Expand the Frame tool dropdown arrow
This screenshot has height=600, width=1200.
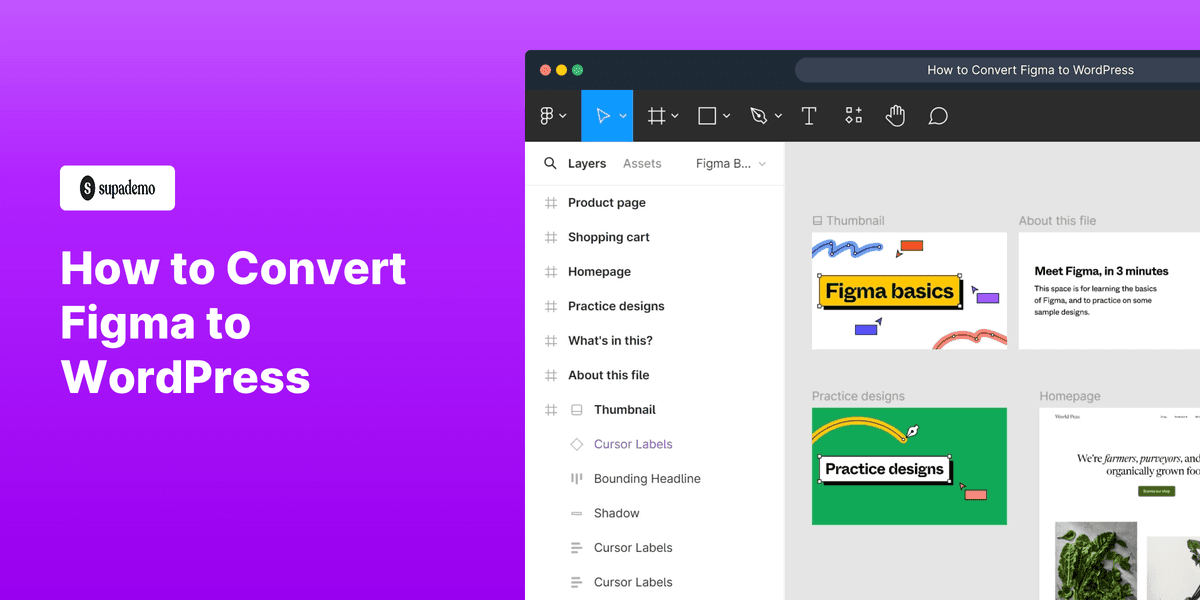coord(674,115)
